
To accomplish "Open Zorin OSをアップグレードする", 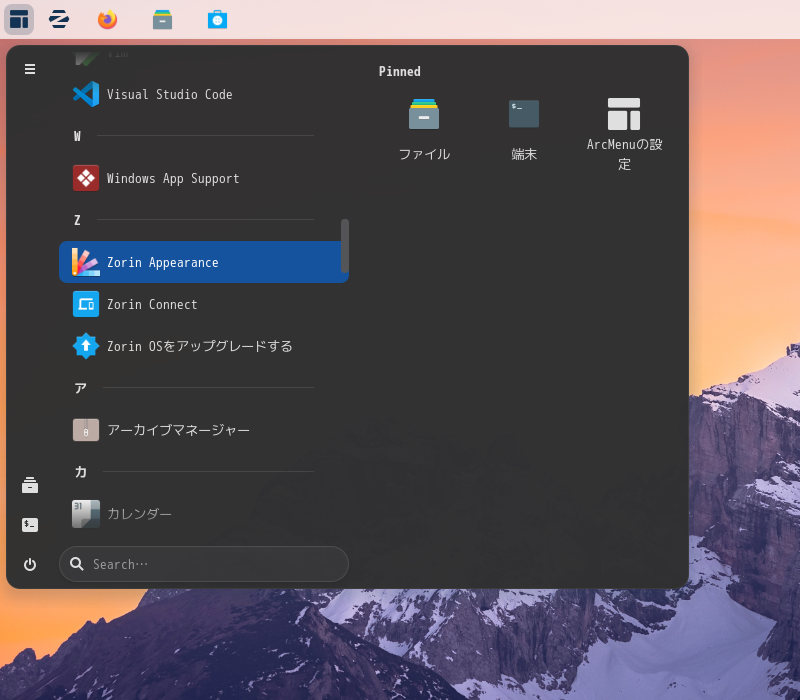I will coord(204,346).
